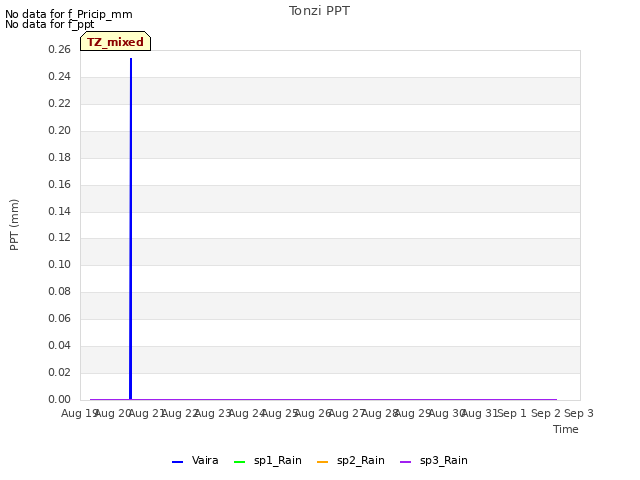Click the Sep 3 x-axis tick label
The height and width of the screenshot is (480, 640).
579,413
